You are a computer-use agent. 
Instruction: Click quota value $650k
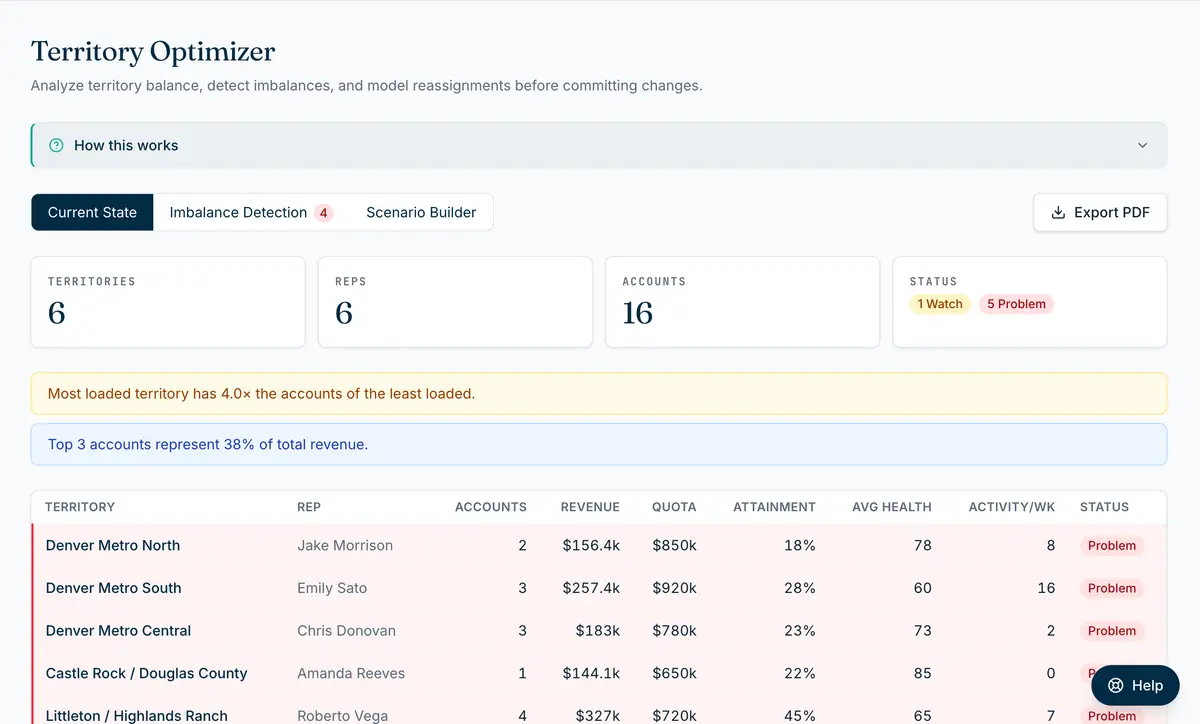click(675, 673)
